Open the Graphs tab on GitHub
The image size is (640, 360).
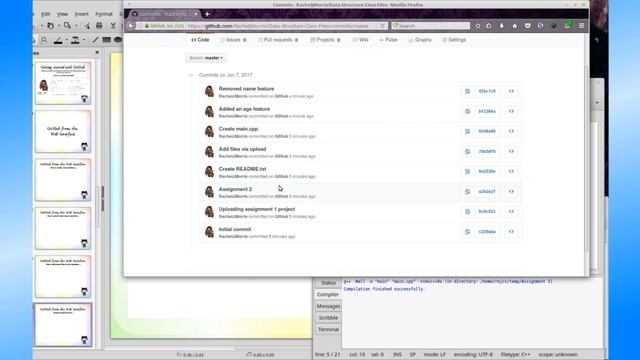coord(420,40)
